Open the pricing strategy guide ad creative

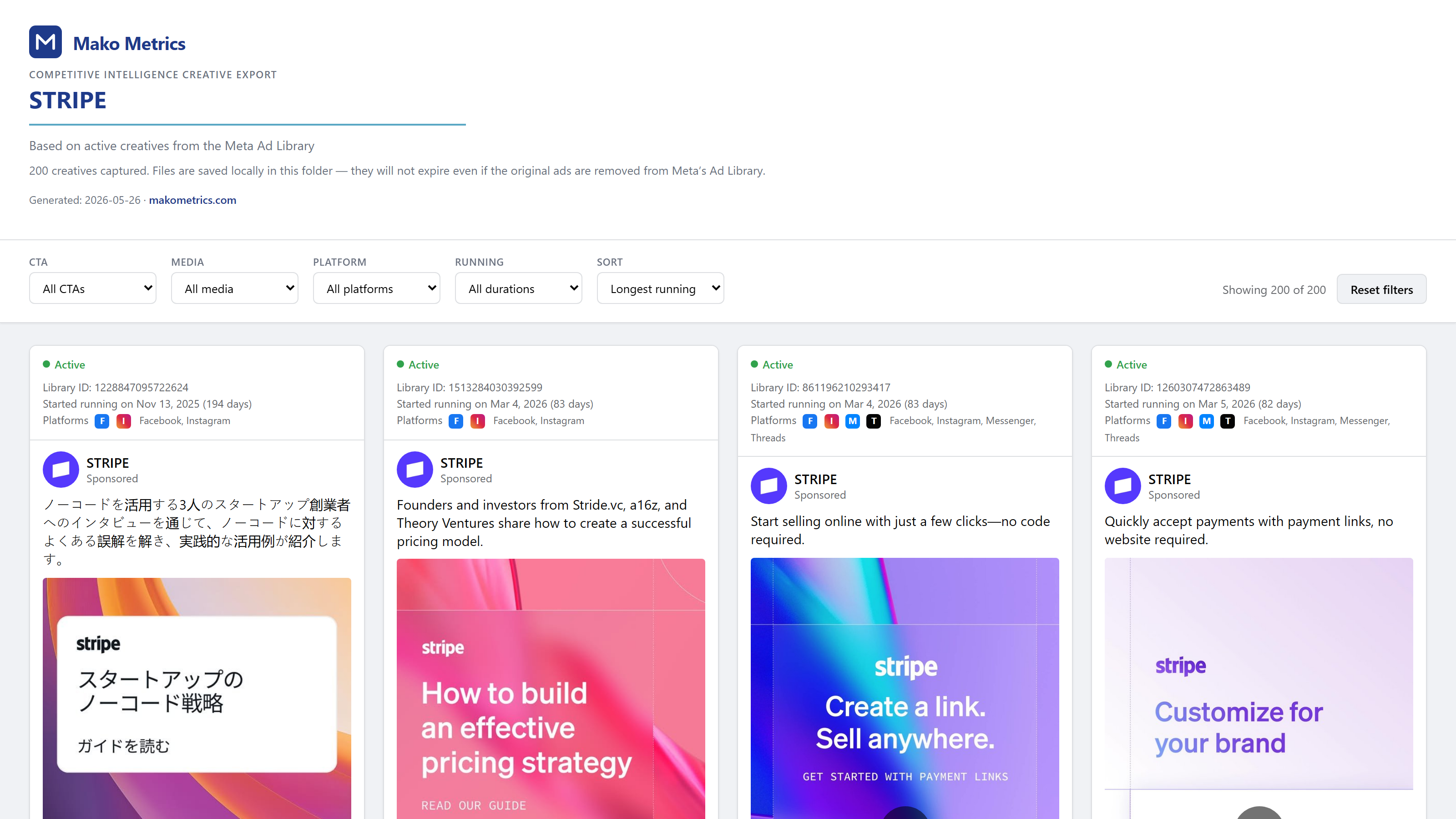tap(551, 688)
